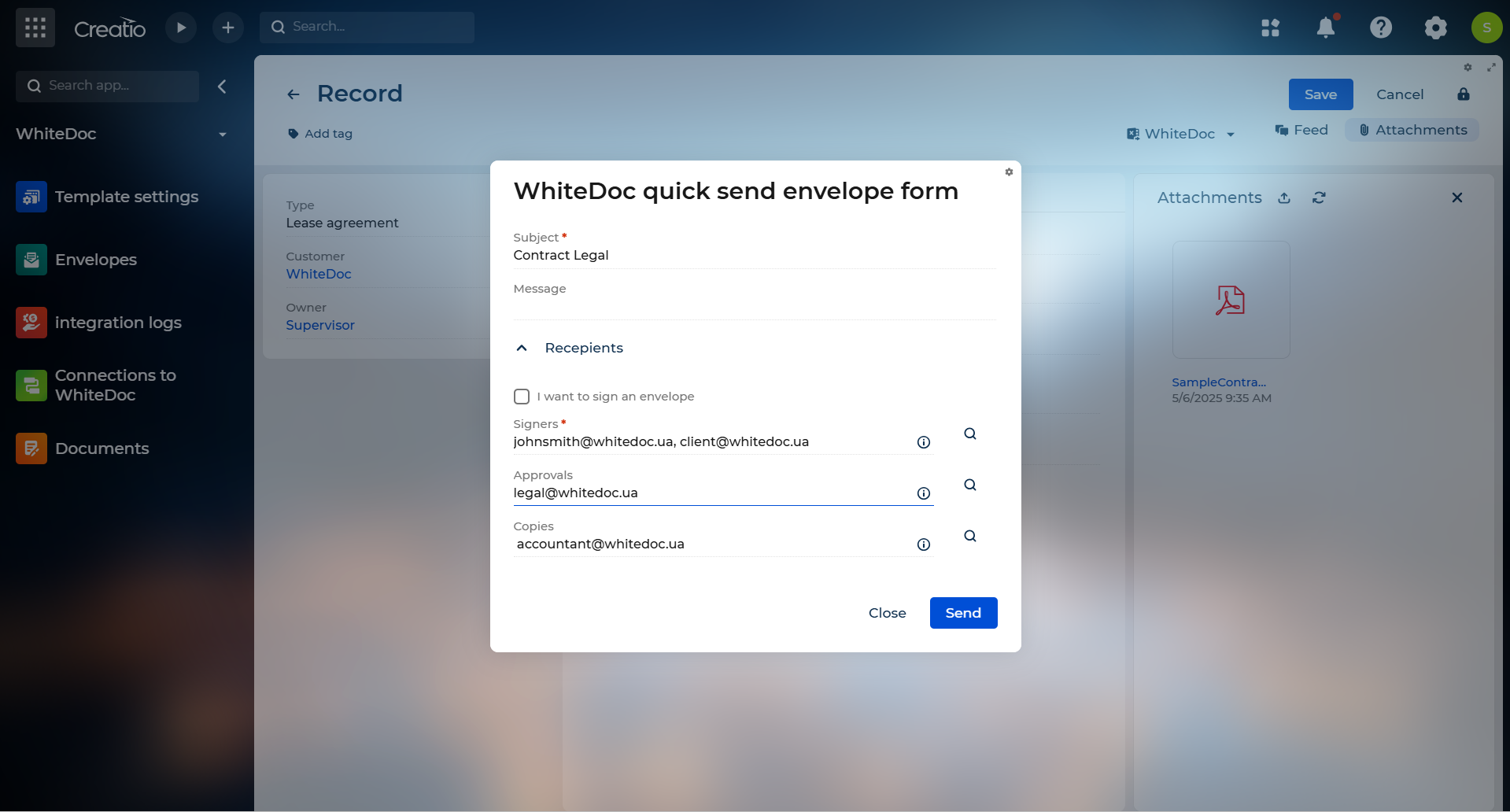This screenshot has width=1510, height=812.
Task: Check 'I want to sign an envelope'
Action: pos(522,397)
